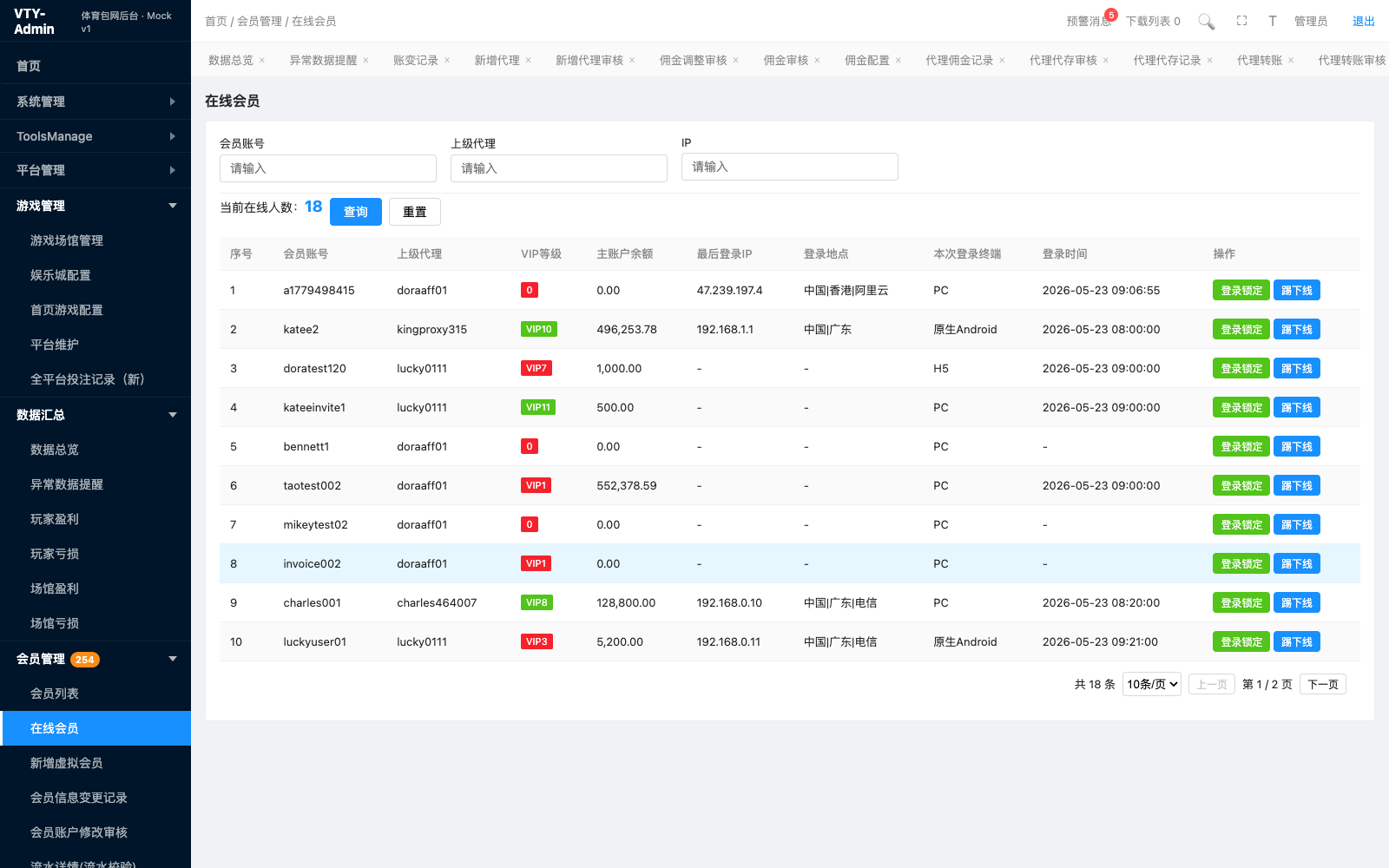Close the 异常数据提醒 tab

click(365, 60)
